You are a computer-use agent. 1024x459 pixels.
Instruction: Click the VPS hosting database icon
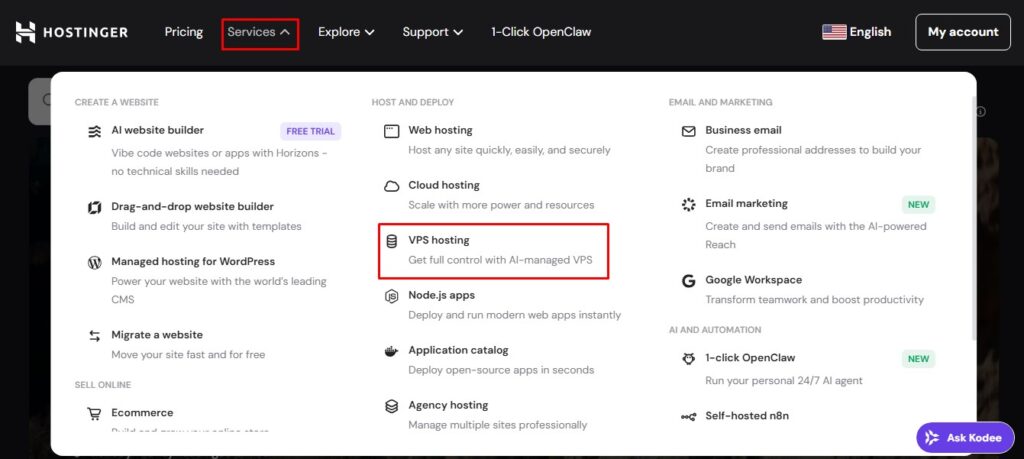click(x=391, y=242)
